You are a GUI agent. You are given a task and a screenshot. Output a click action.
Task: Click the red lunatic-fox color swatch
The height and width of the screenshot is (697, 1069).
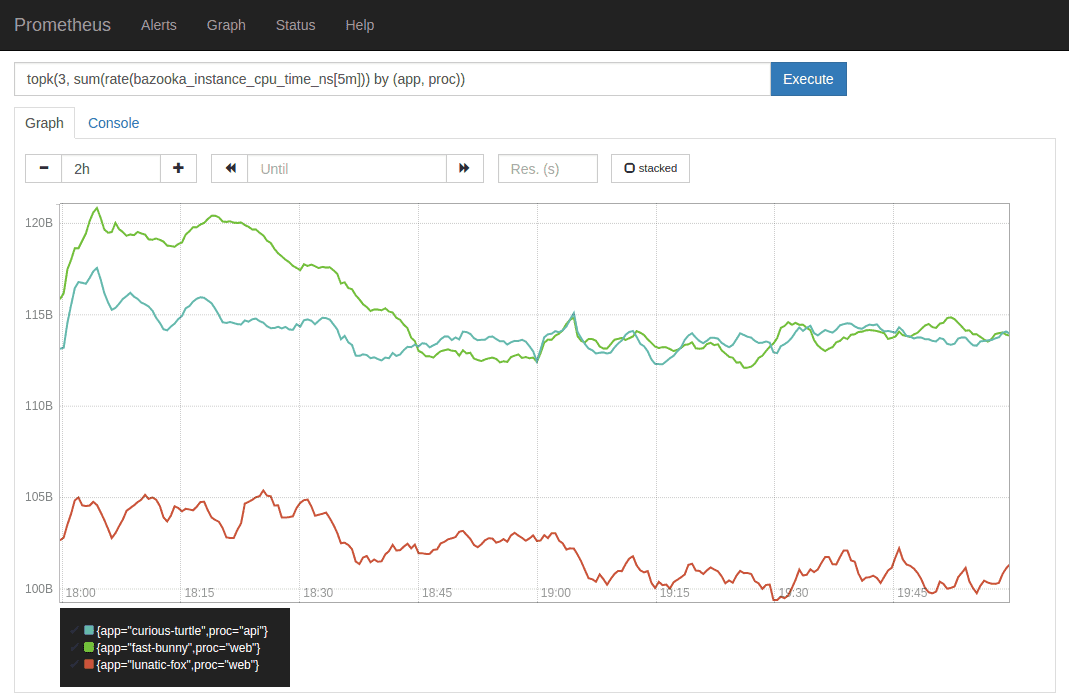click(89, 665)
